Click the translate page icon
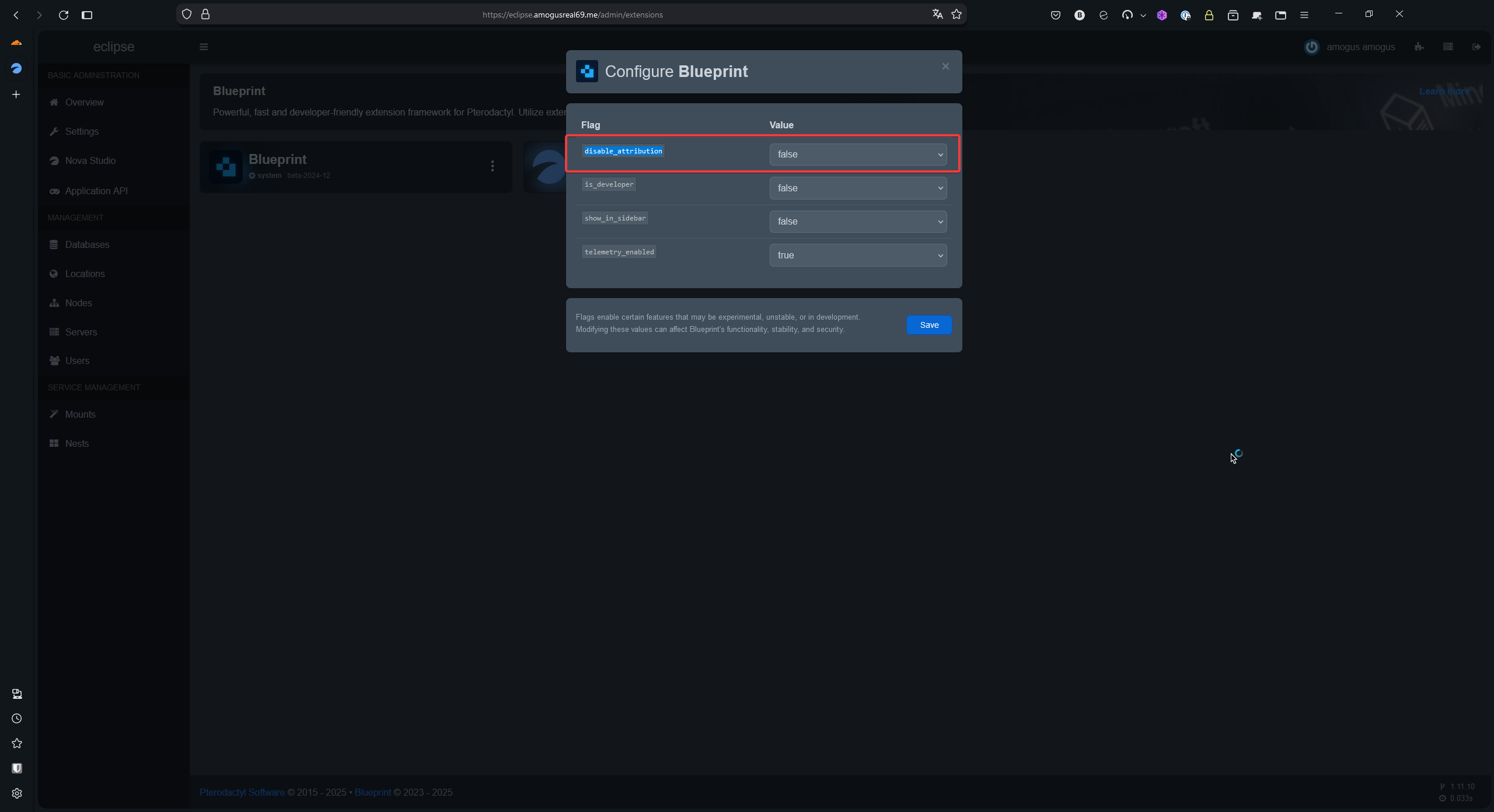The image size is (1494, 812). pyautogui.click(x=937, y=14)
